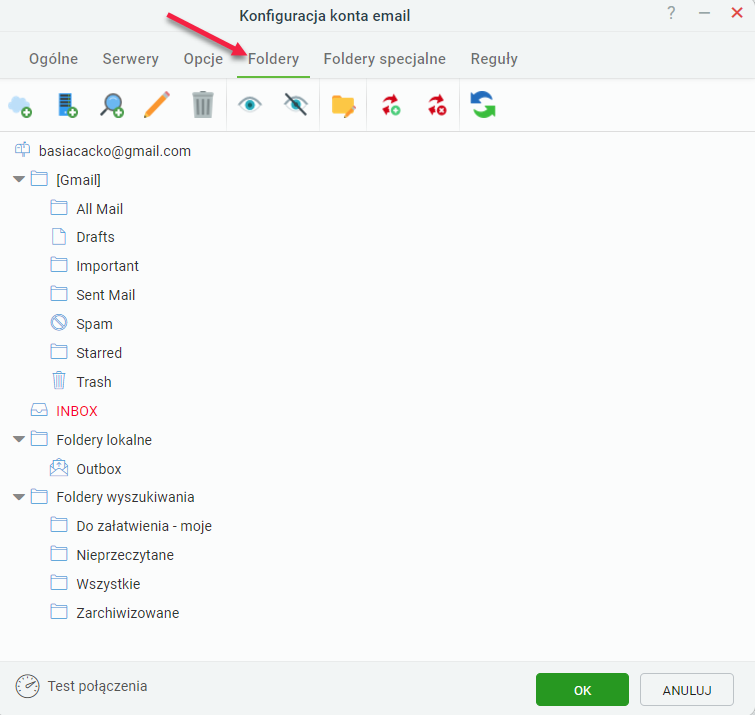Screen dimensions: 755x715
Task: Click the red arrows with green plus icon
Action: coord(391,105)
